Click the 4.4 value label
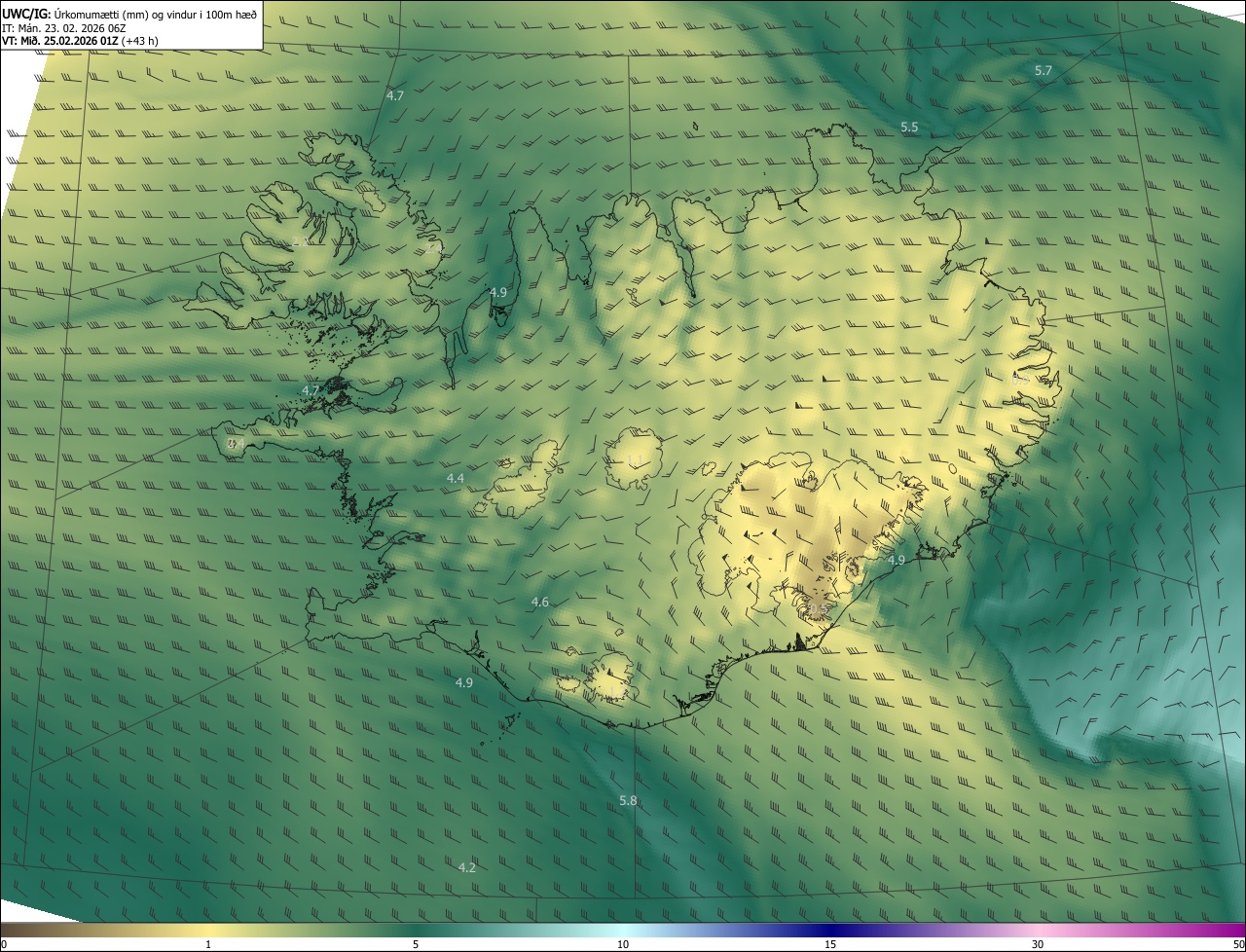Screen dimensions: 1246x952 pos(456,478)
